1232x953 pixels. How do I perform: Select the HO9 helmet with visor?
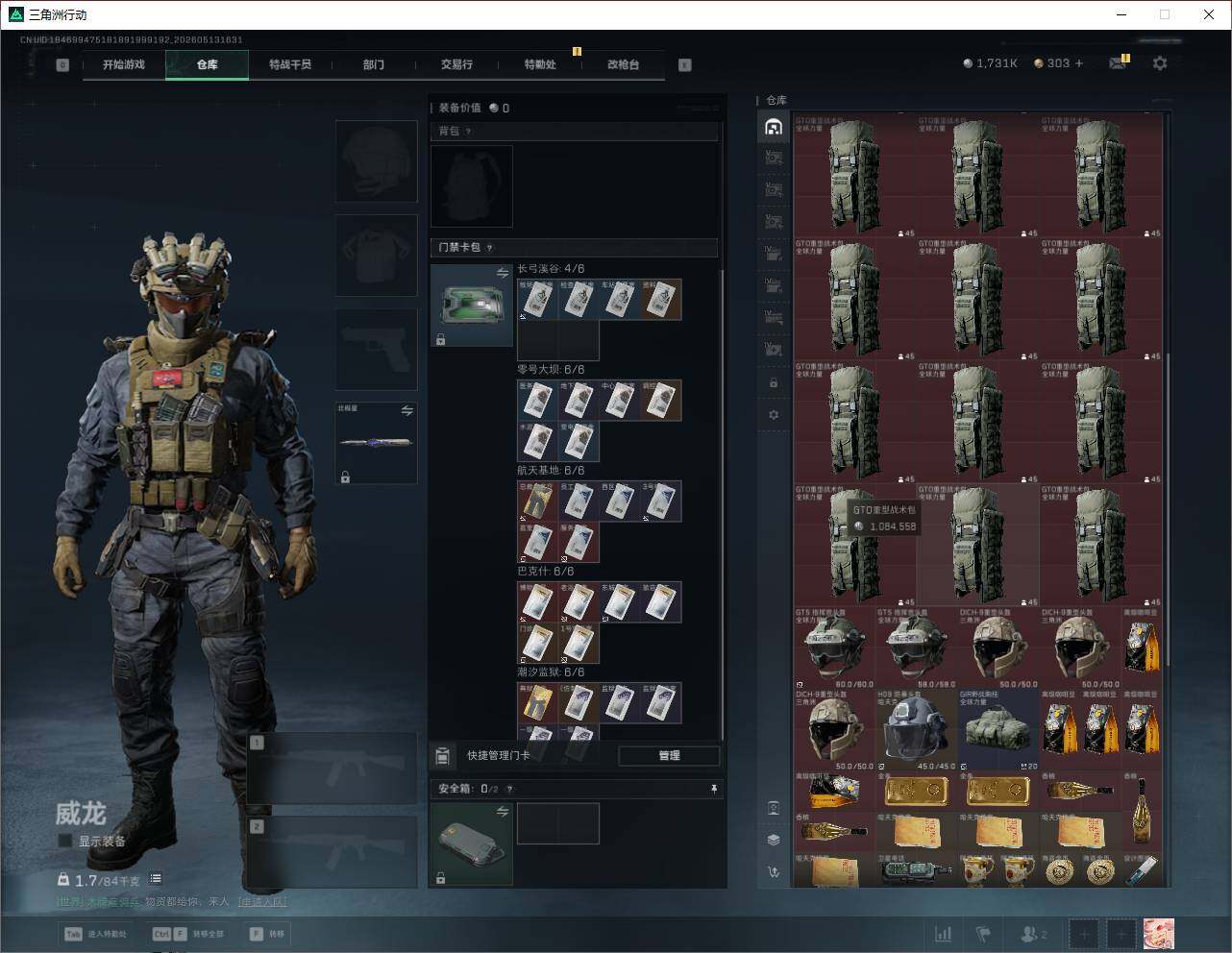click(x=916, y=729)
